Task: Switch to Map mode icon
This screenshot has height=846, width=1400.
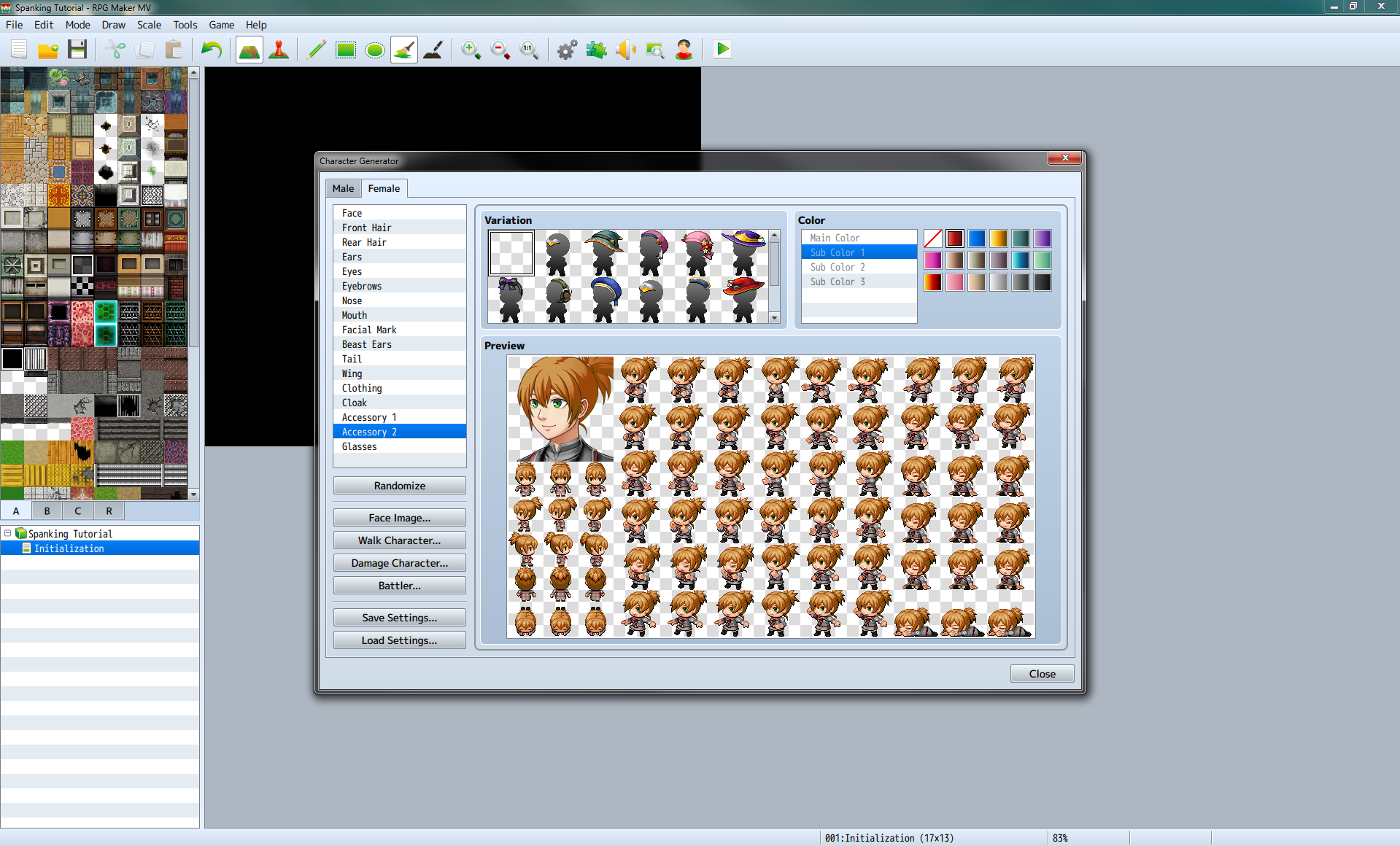Action: click(x=250, y=50)
